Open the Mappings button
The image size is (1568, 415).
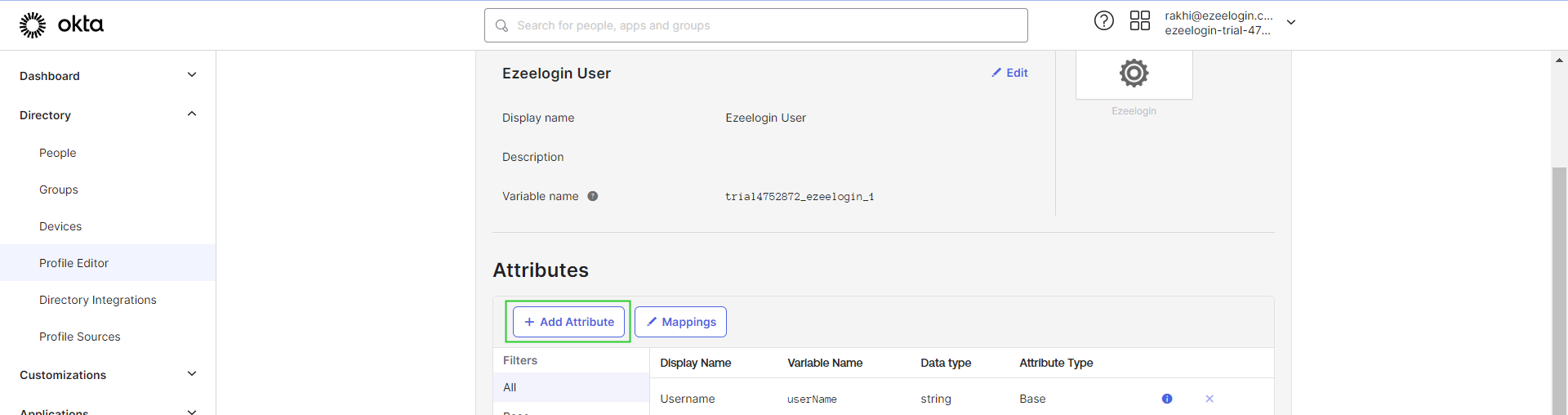(x=680, y=322)
